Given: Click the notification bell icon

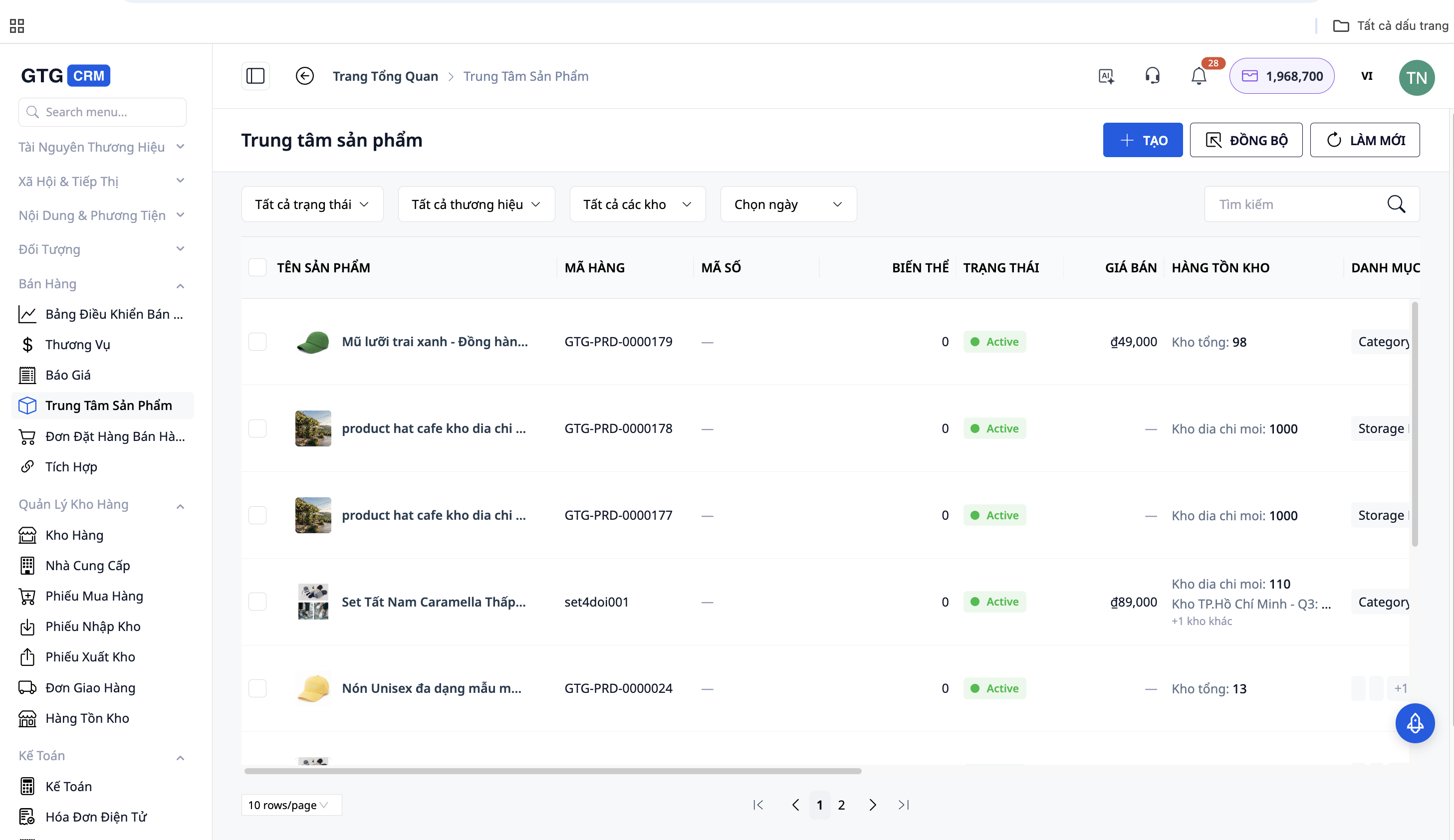Looking at the screenshot, I should click(x=1199, y=76).
